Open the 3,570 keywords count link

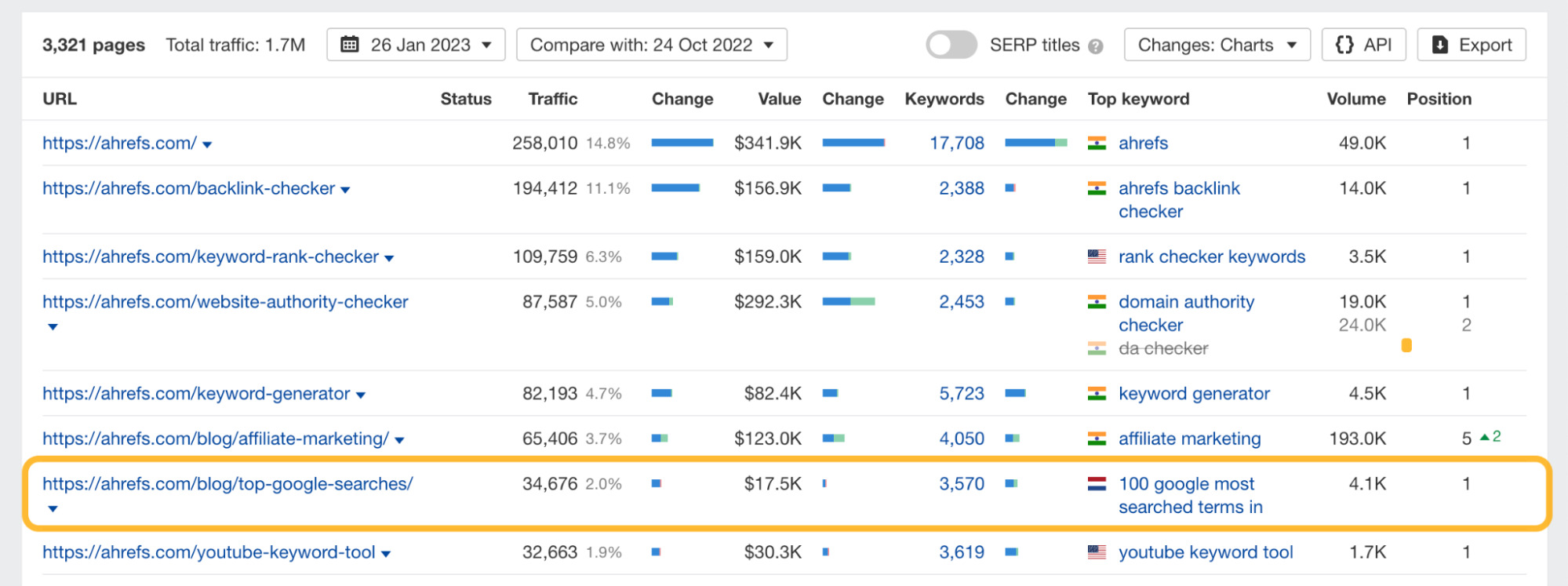(962, 484)
